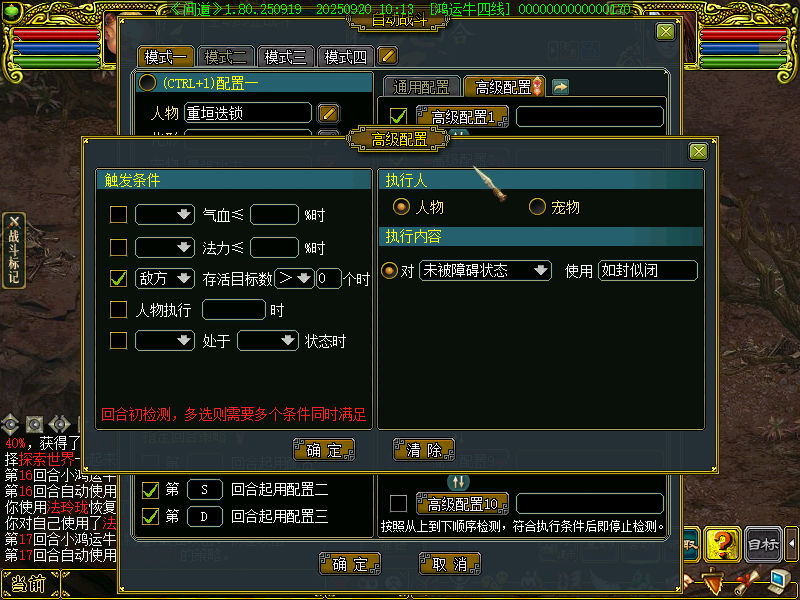Click the 取消 button at the bottom
The image size is (800, 600).
pyautogui.click(x=449, y=564)
